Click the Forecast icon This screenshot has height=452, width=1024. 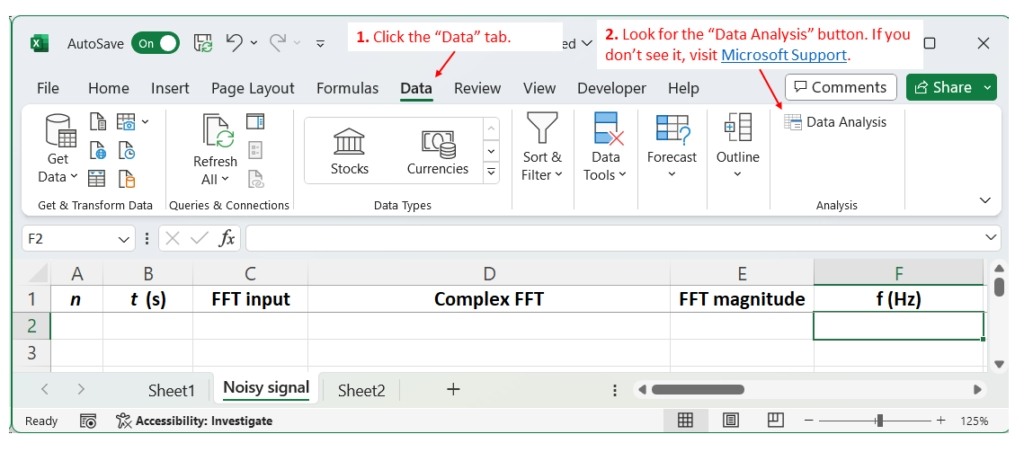[671, 130]
